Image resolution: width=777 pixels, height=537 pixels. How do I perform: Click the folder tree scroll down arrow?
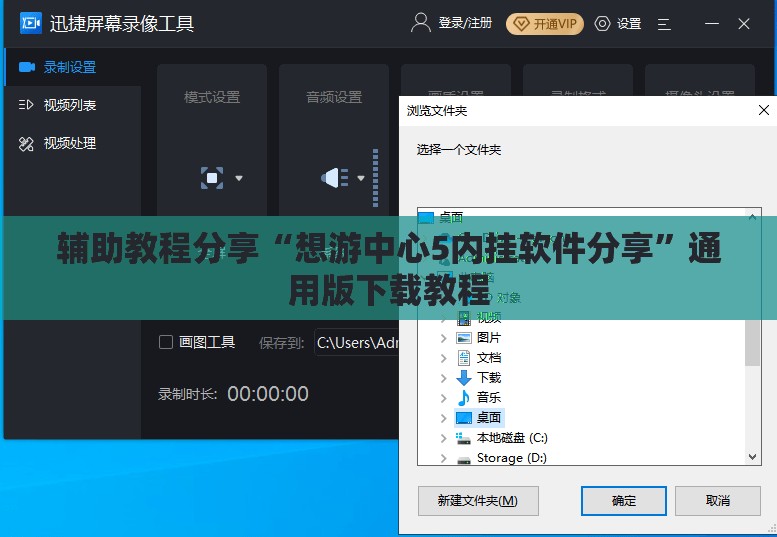[752, 457]
